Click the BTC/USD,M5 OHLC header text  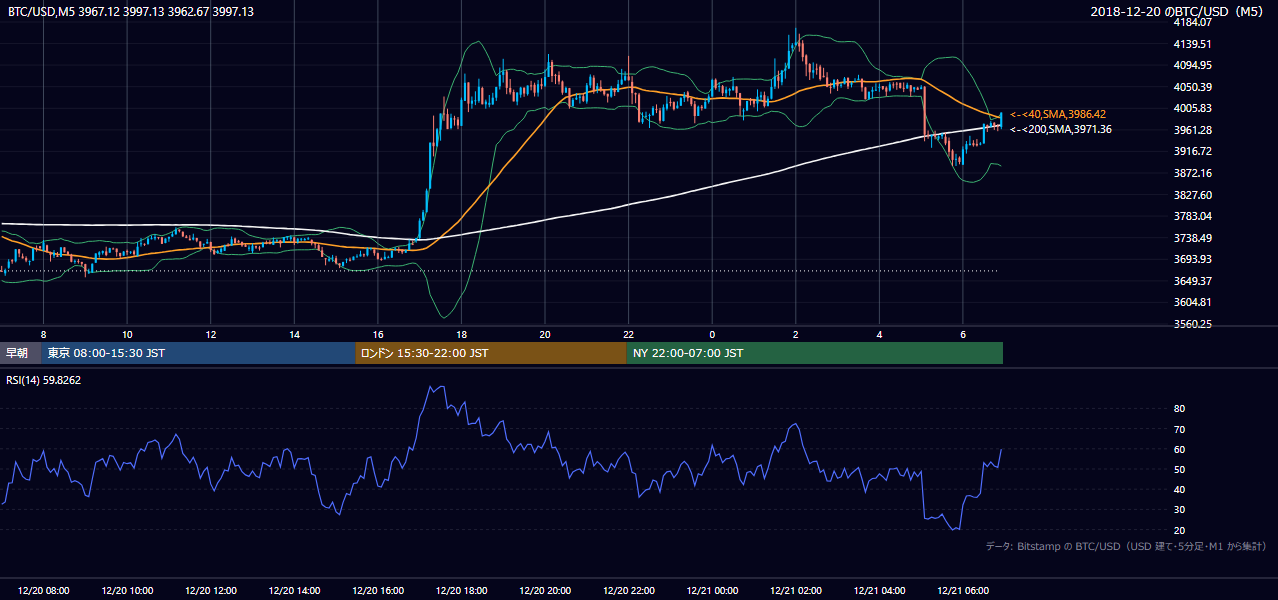tap(130, 11)
